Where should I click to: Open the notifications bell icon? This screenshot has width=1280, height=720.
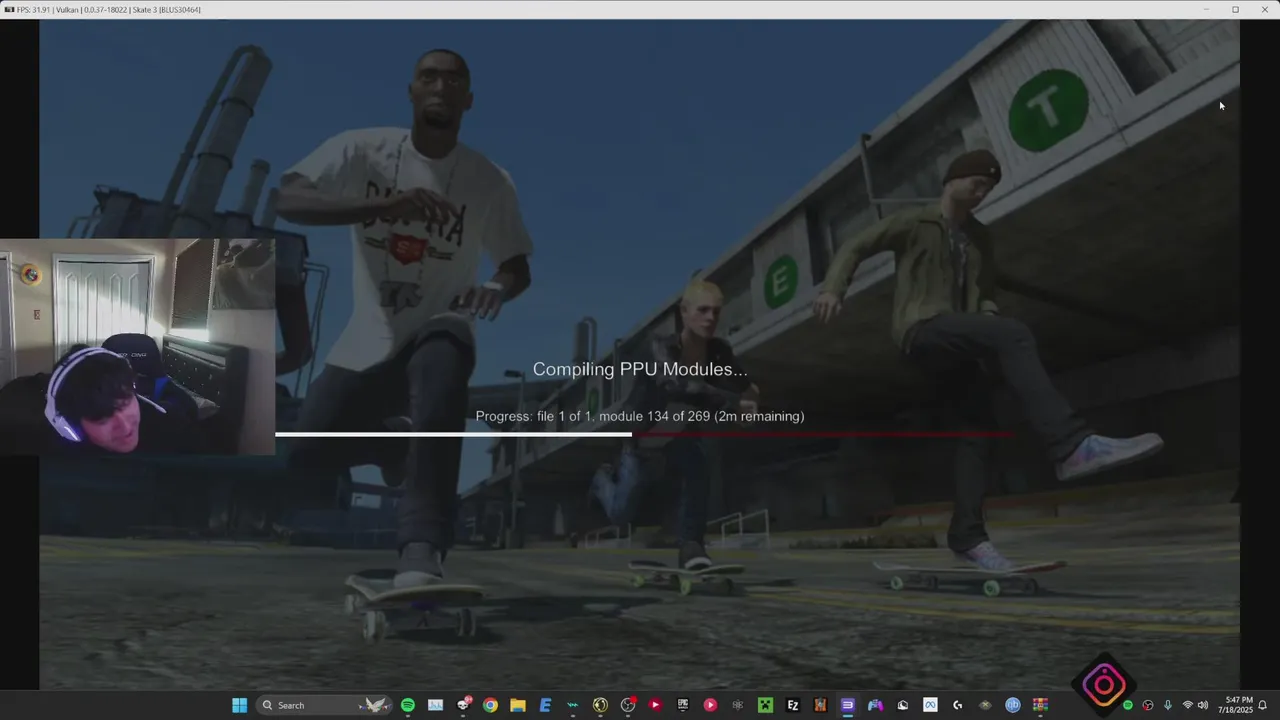[x=1263, y=705]
